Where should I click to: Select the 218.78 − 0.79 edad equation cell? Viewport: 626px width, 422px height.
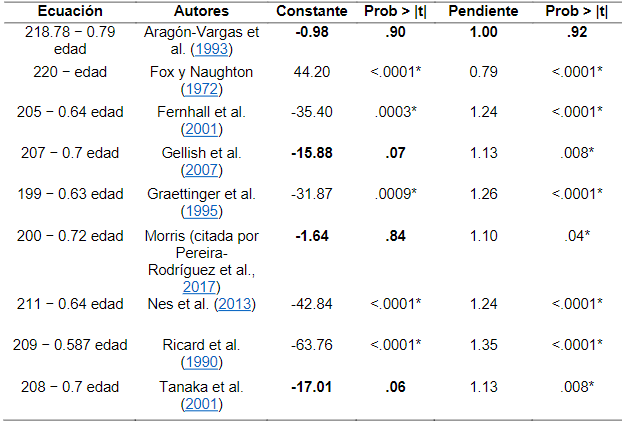pos(73,39)
